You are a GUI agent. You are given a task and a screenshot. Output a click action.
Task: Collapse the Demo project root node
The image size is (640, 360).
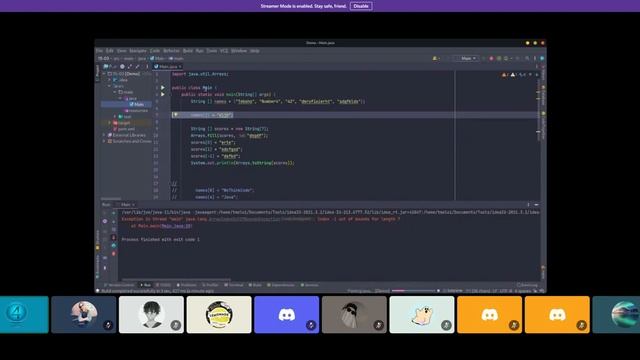(104, 74)
